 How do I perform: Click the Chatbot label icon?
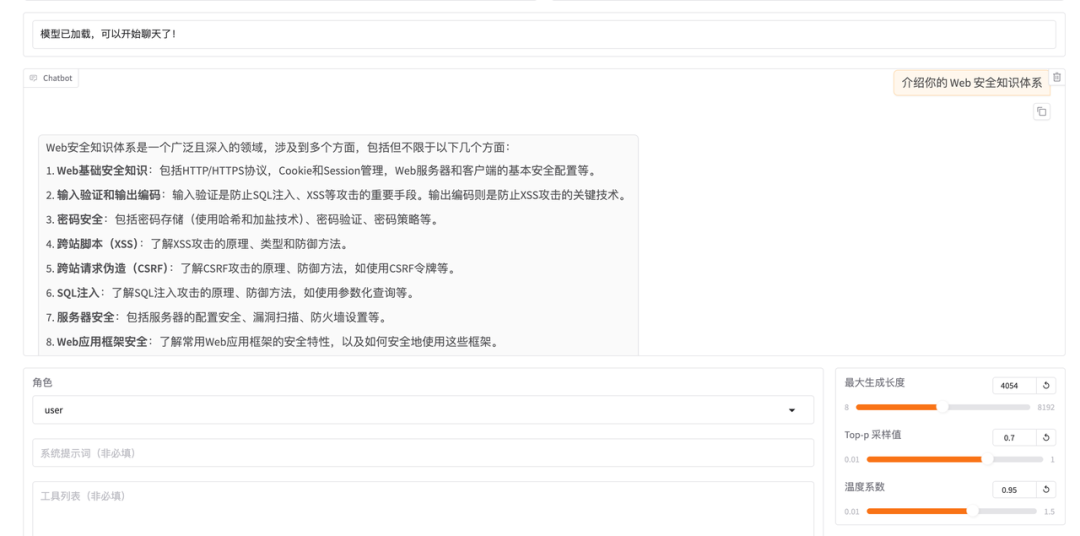coord(33,78)
